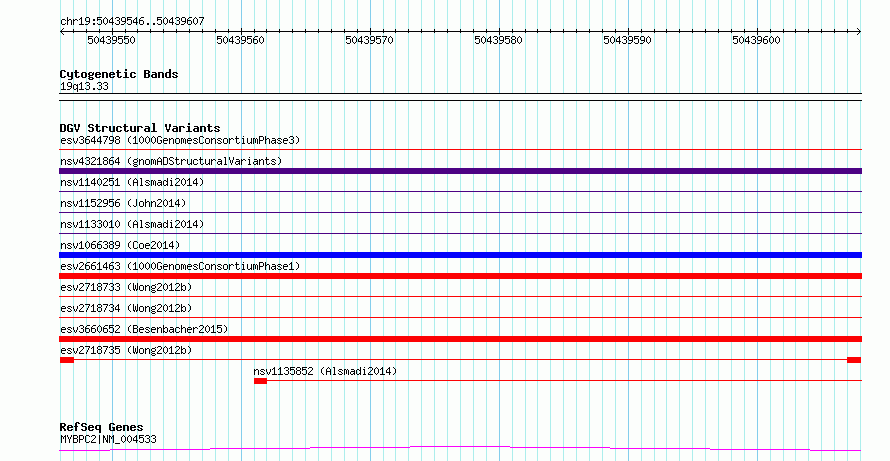Image resolution: width=890 pixels, height=461 pixels.
Task: Click the red left-end block of esv2718735
Action: pyautogui.click(x=67, y=360)
